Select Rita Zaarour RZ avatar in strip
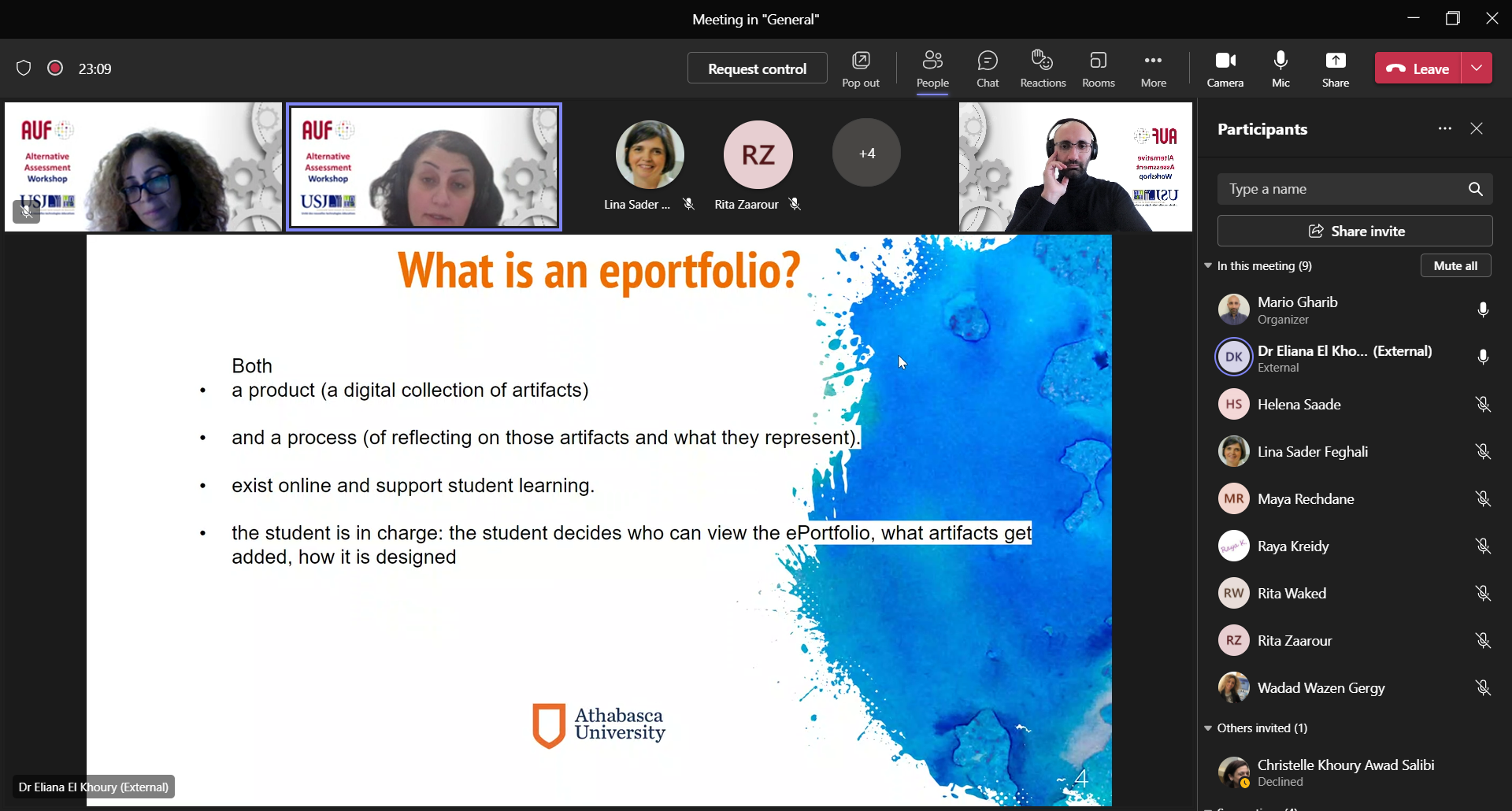Screen dimensions: 1512x811 (x=758, y=154)
